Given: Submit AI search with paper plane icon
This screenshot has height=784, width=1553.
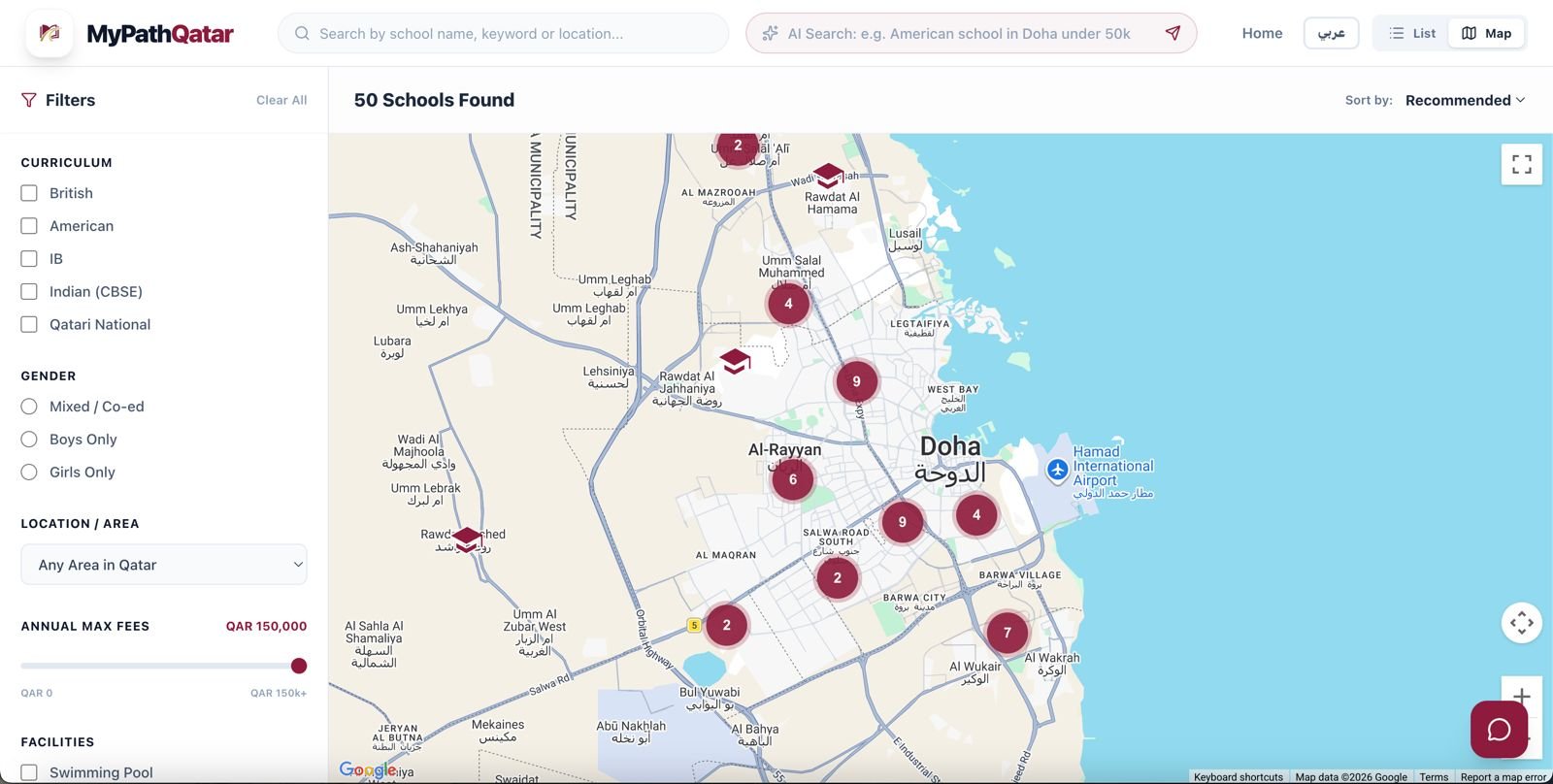Looking at the screenshot, I should point(1173,33).
